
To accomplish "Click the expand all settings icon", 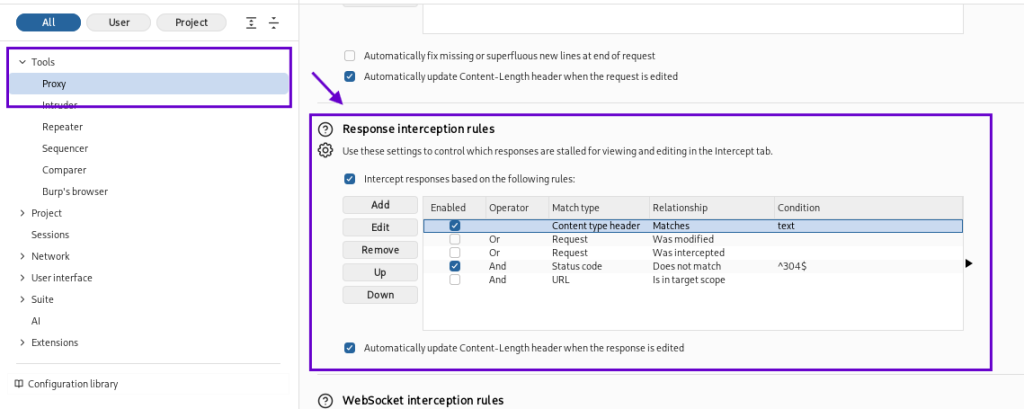I will 251,23.
